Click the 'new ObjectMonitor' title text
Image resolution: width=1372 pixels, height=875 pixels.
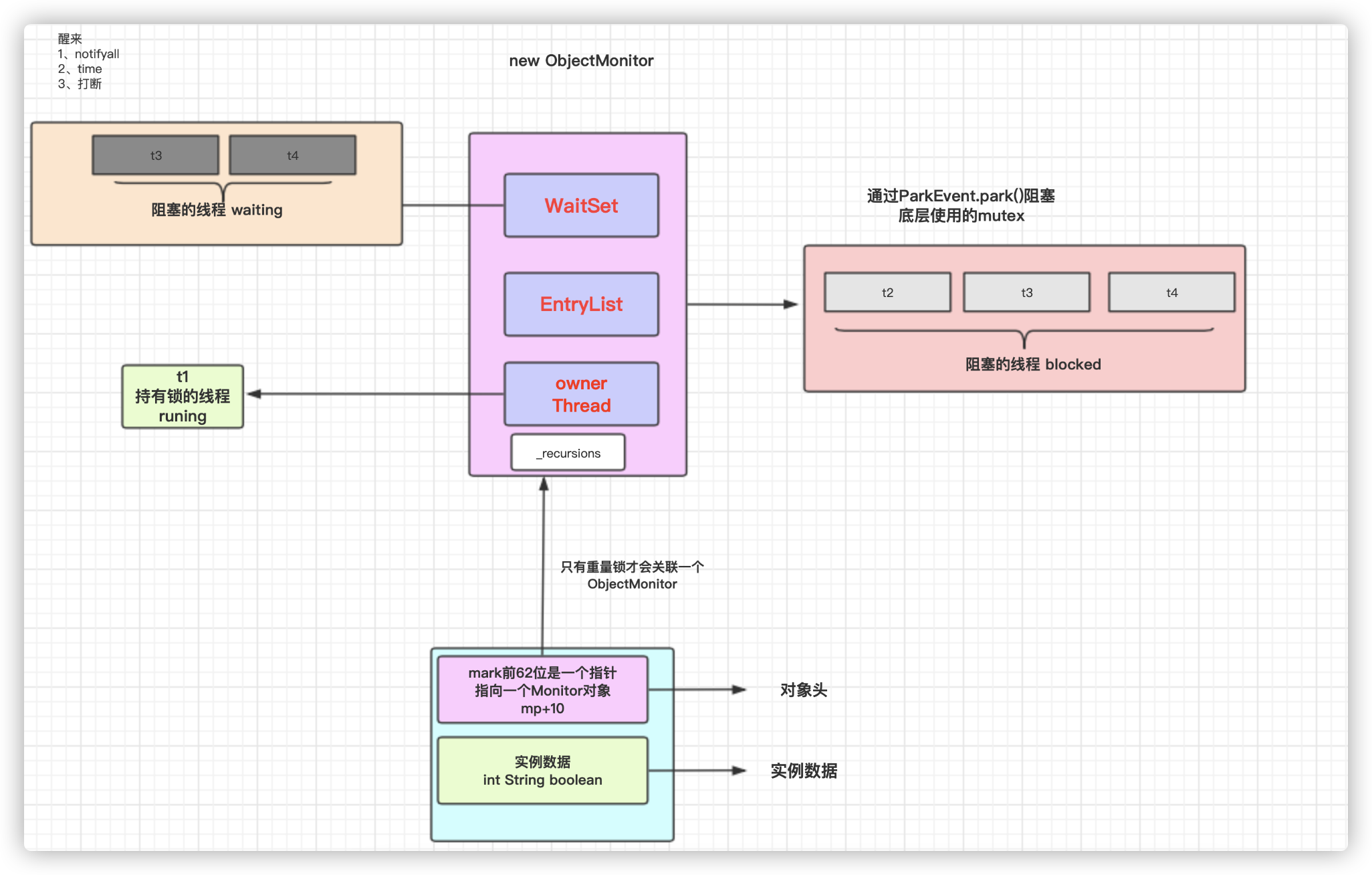pyautogui.click(x=581, y=61)
